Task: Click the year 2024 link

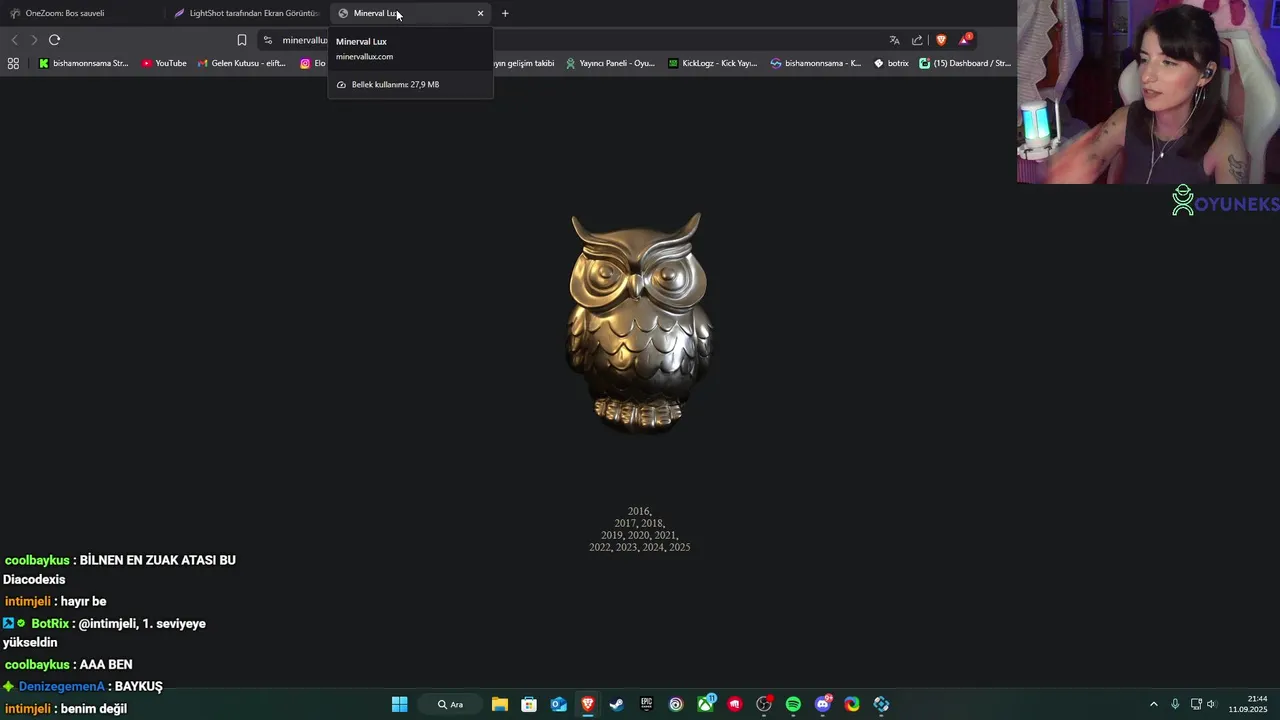Action: 653,547
